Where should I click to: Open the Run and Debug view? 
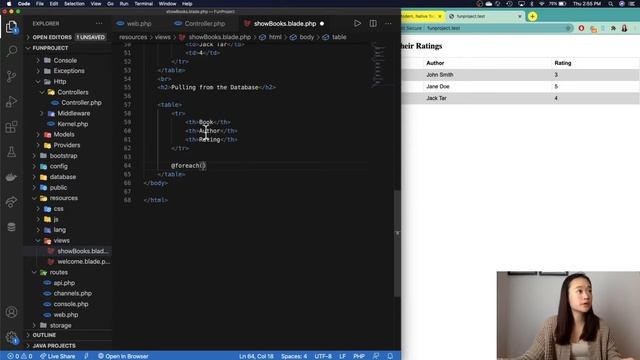click(x=11, y=101)
